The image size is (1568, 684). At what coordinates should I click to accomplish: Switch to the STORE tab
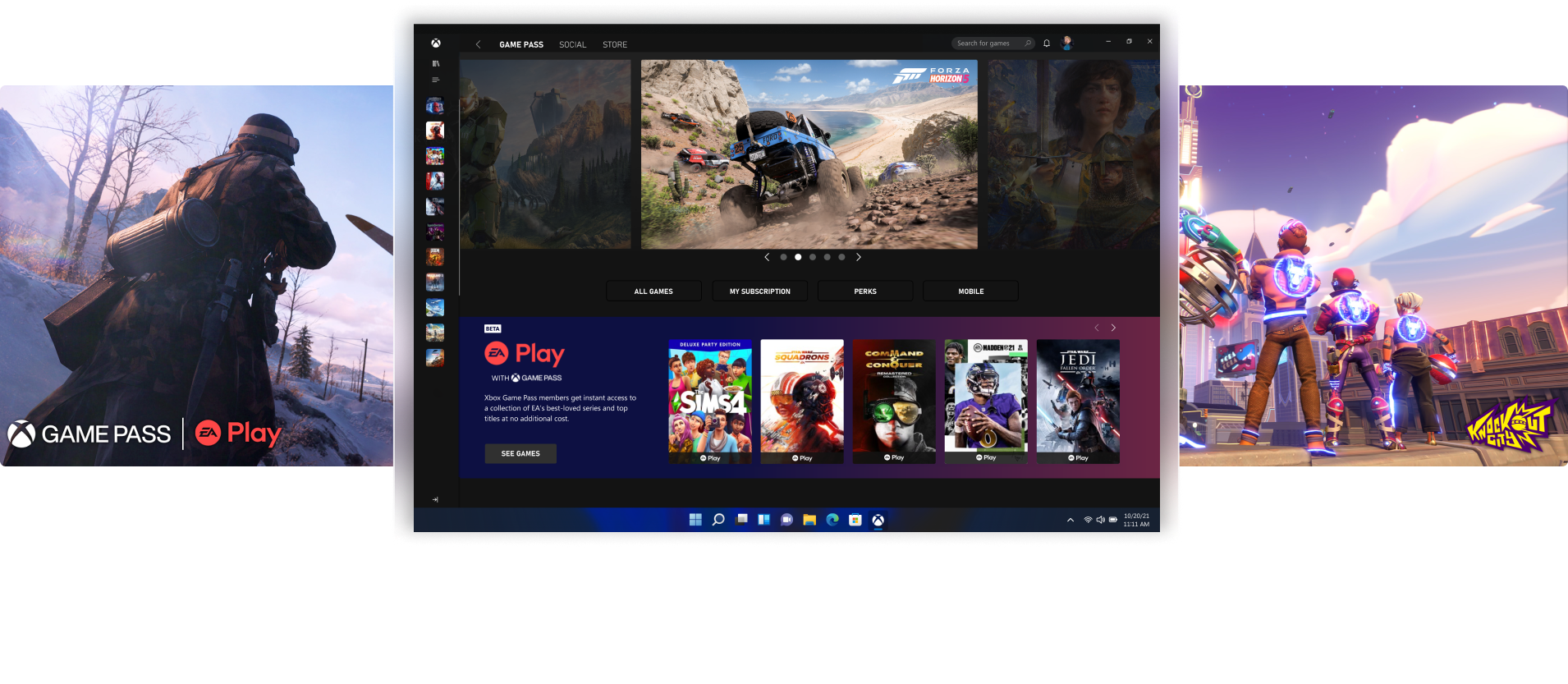(x=615, y=44)
